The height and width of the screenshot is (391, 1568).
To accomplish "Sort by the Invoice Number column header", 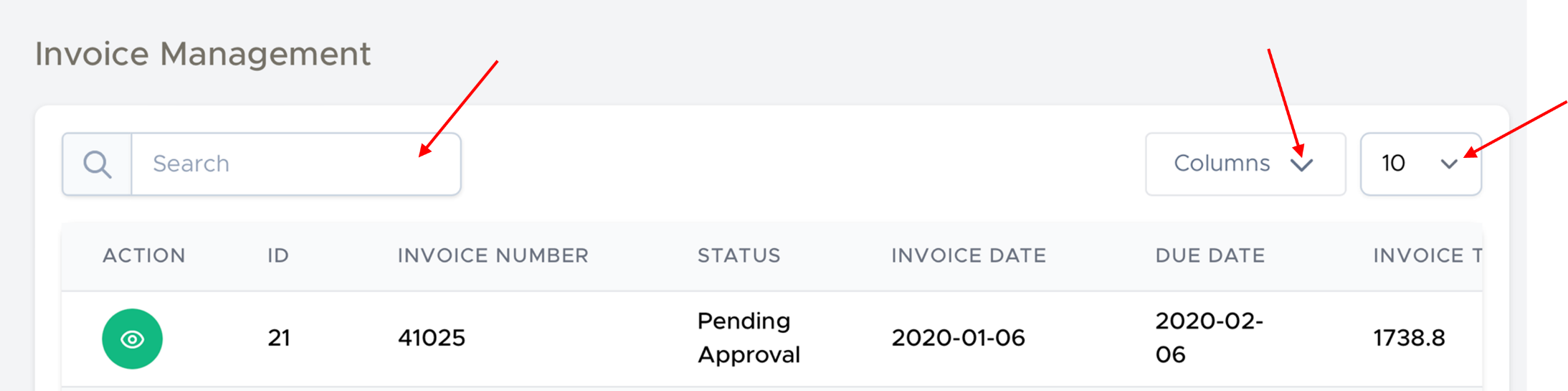I will [493, 255].
